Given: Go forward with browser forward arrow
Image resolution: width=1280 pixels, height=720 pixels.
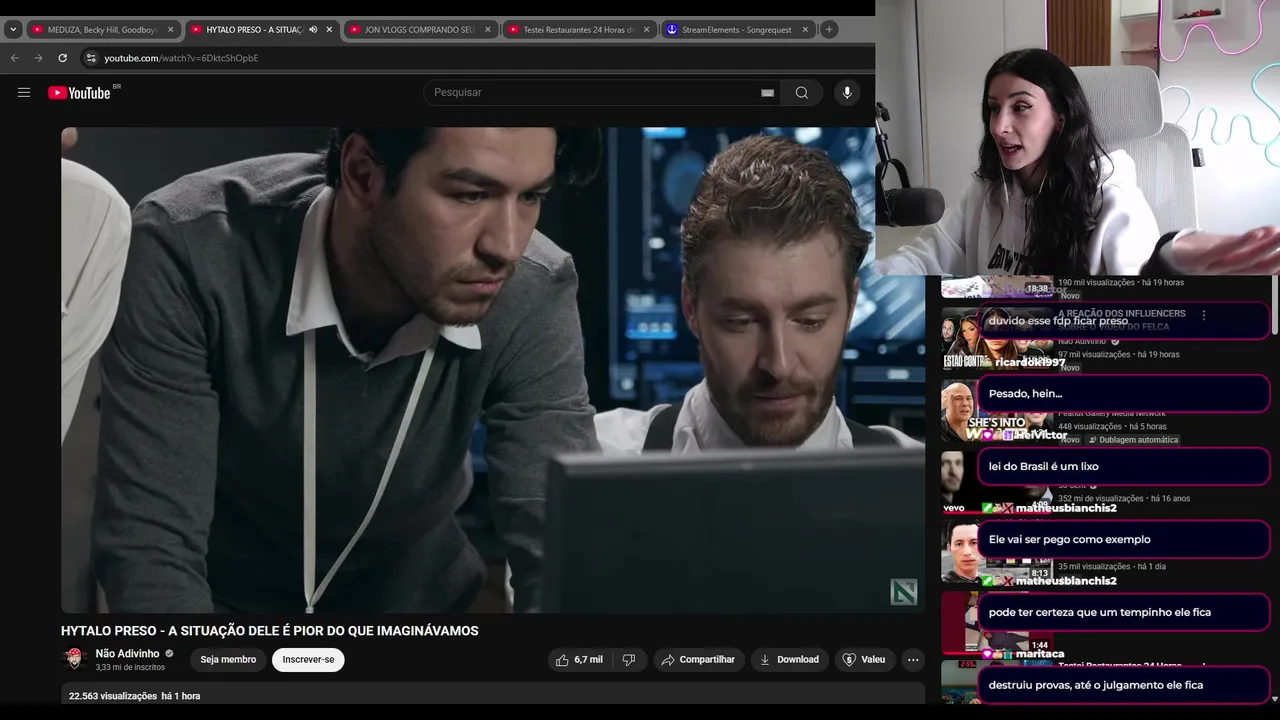Looking at the screenshot, I should 38,58.
